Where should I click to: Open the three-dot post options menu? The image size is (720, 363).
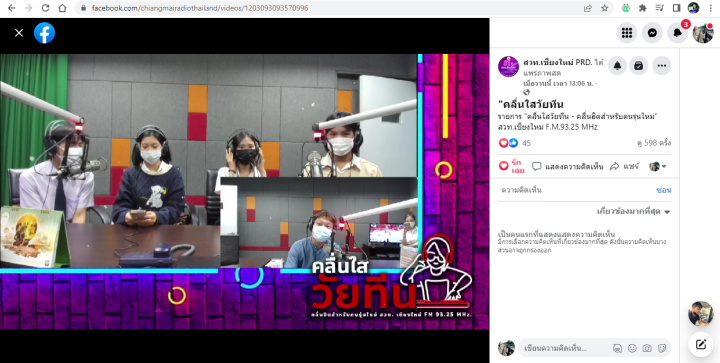662,66
